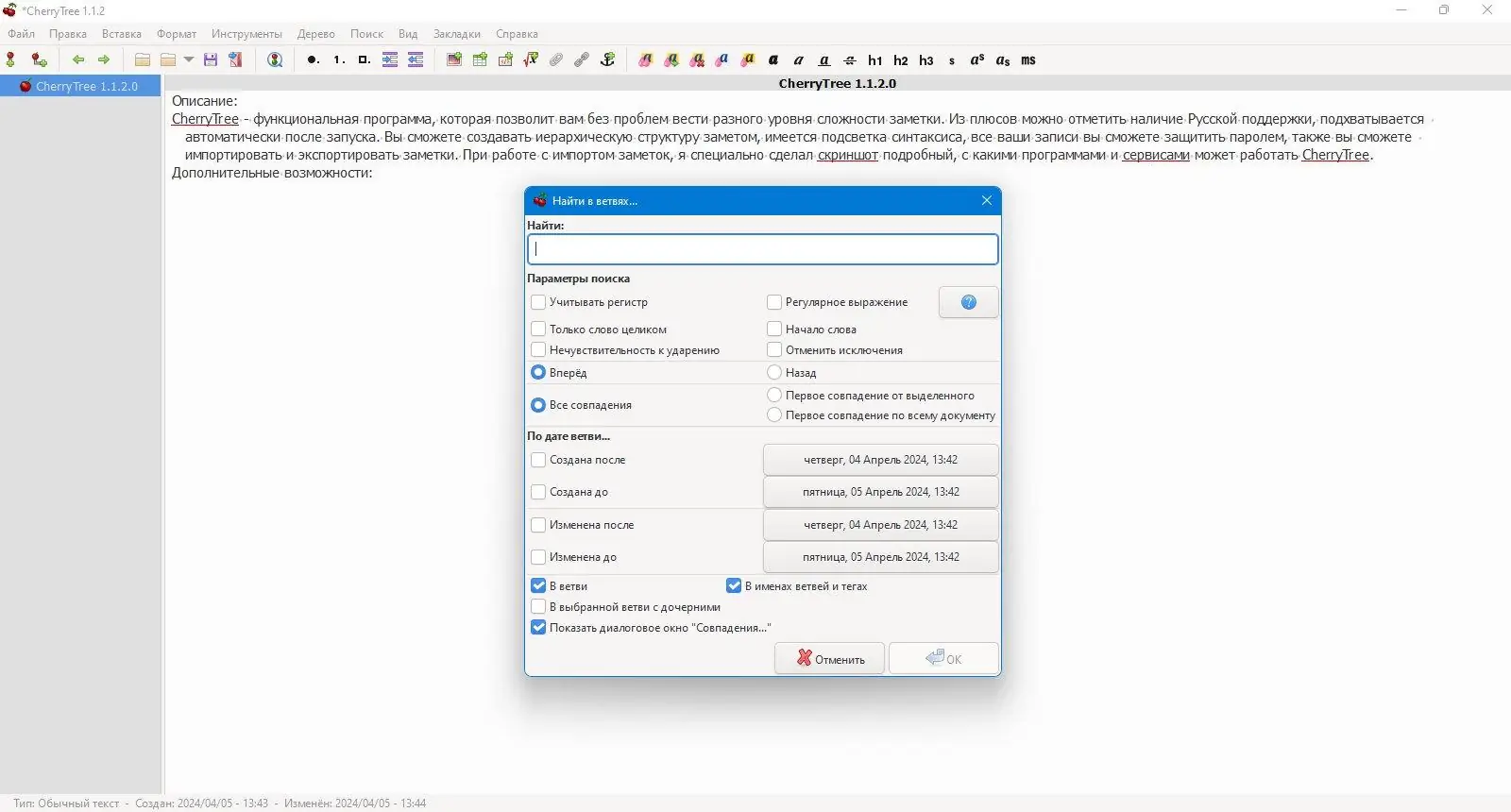Select 'Первое совпадение от выделенного' radio
The height and width of the screenshot is (812, 1511).
774,395
